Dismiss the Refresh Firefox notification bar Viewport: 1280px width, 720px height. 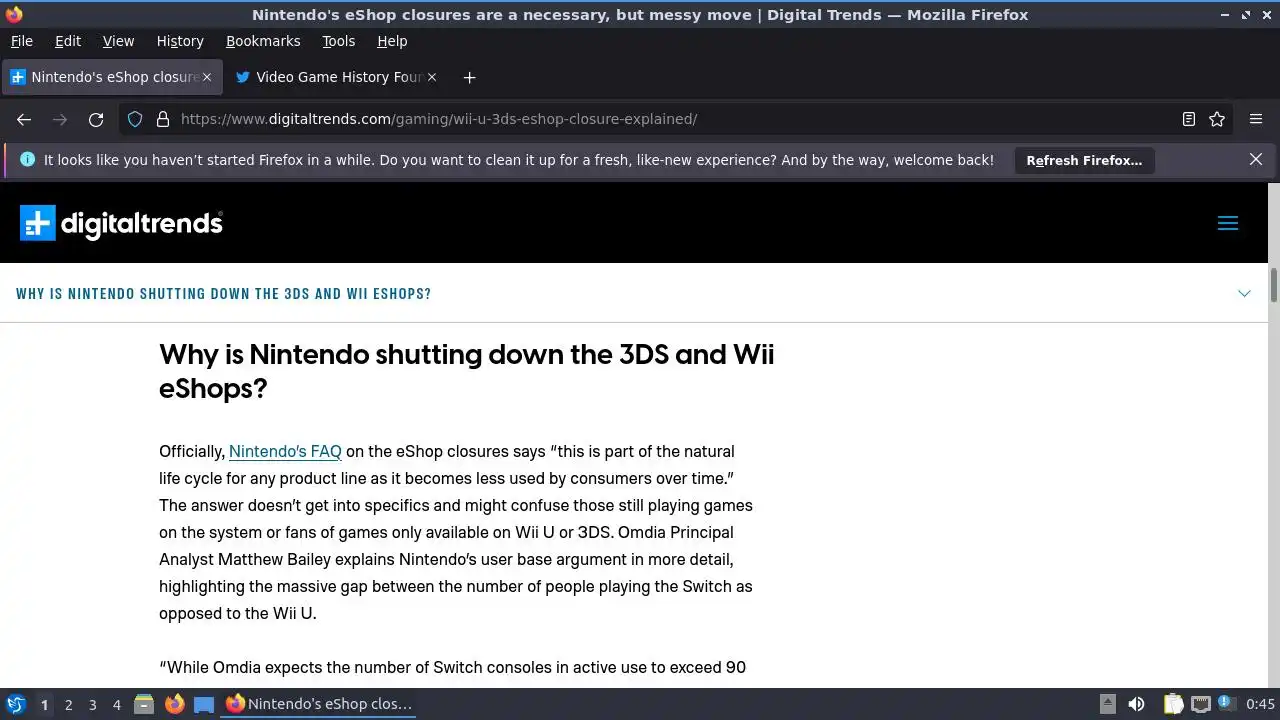pos(1256,159)
